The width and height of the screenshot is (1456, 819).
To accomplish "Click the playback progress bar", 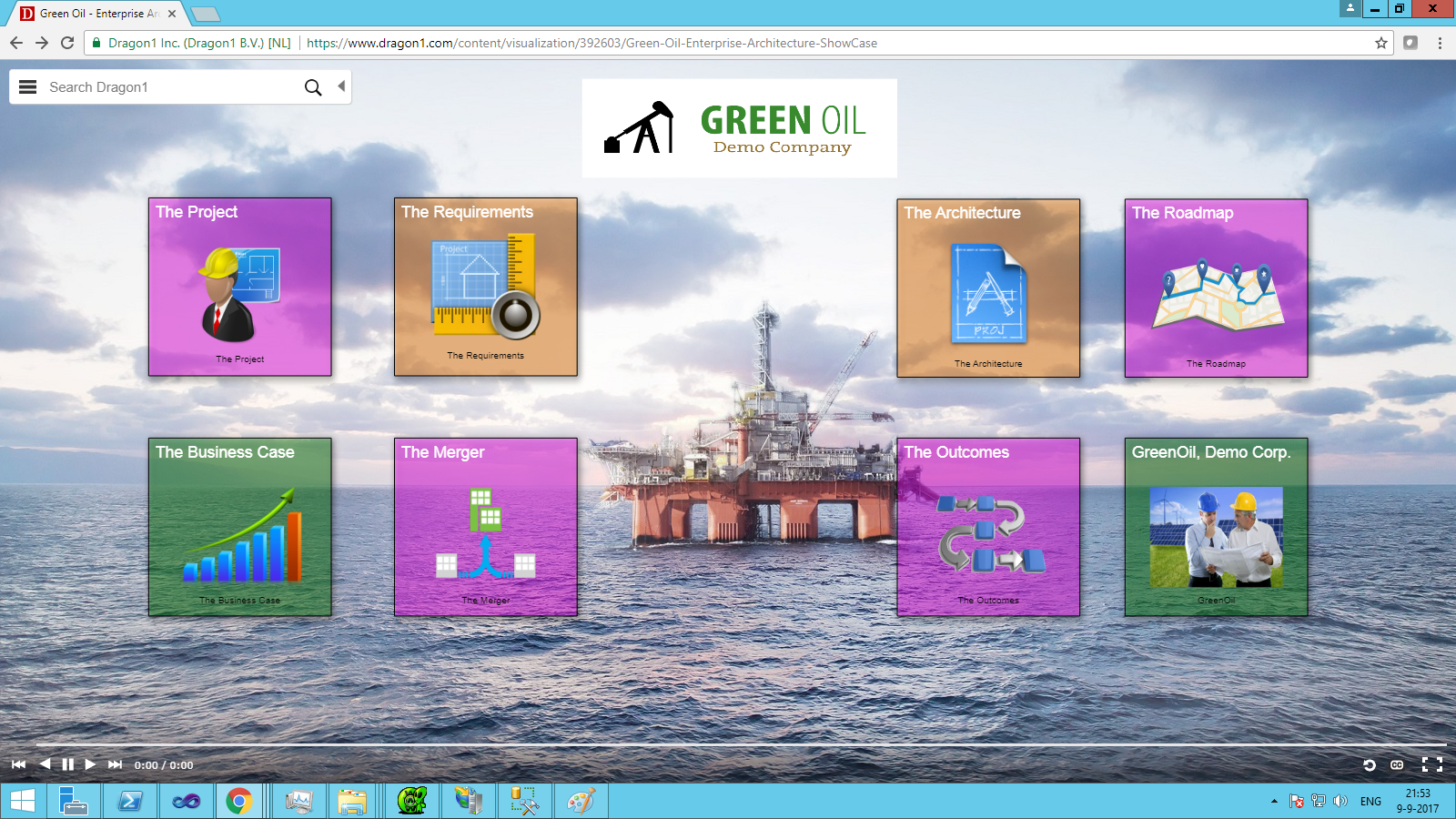I will [740, 745].
